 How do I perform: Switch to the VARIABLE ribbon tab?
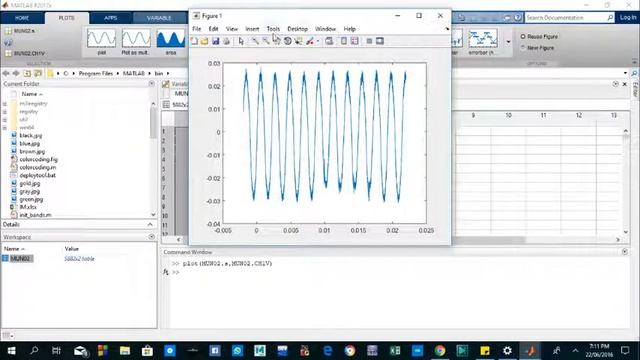159,18
